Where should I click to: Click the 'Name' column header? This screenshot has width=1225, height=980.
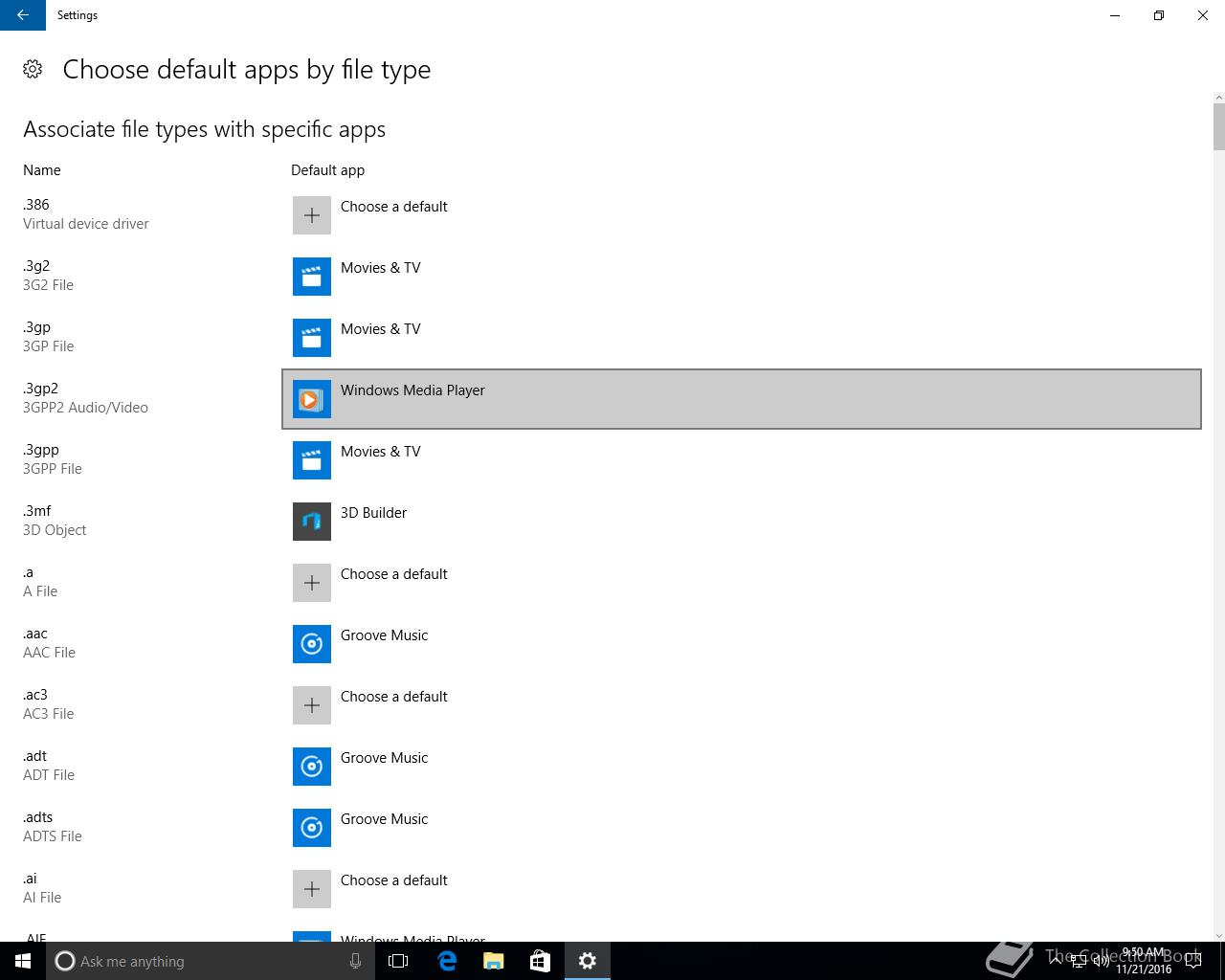42,170
